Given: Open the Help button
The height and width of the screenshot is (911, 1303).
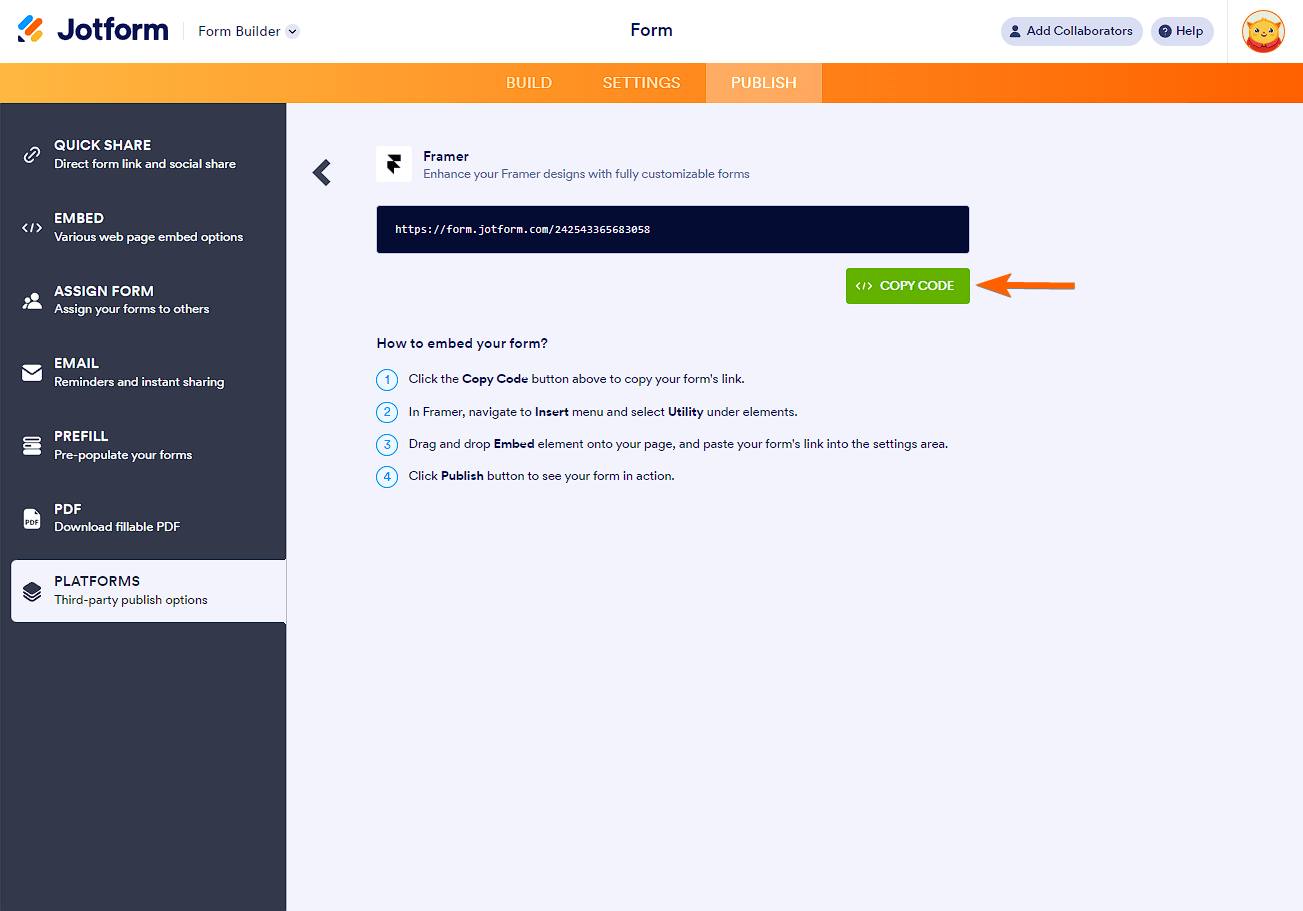Looking at the screenshot, I should click(x=1181, y=31).
